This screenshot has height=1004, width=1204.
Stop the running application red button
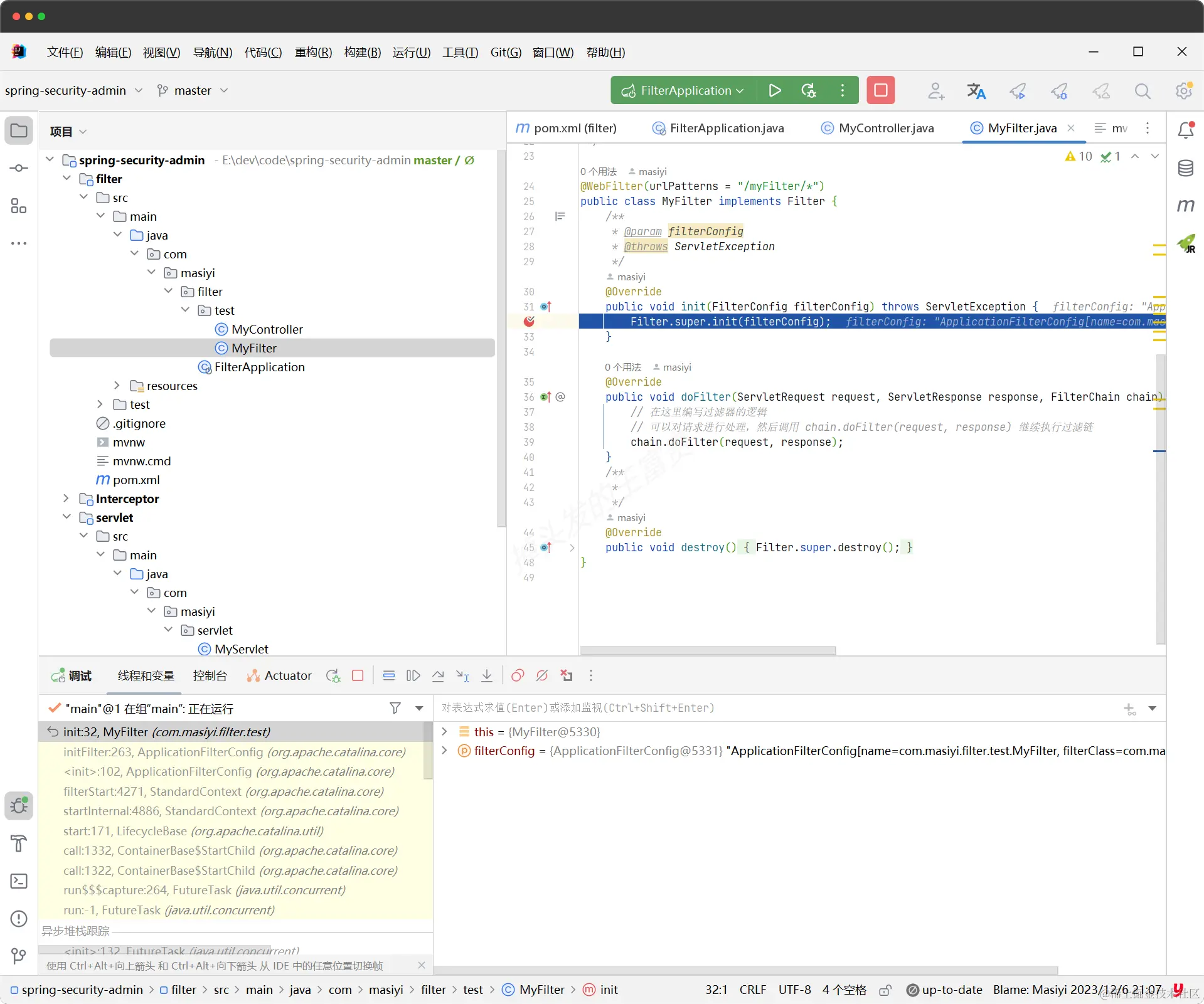click(881, 90)
